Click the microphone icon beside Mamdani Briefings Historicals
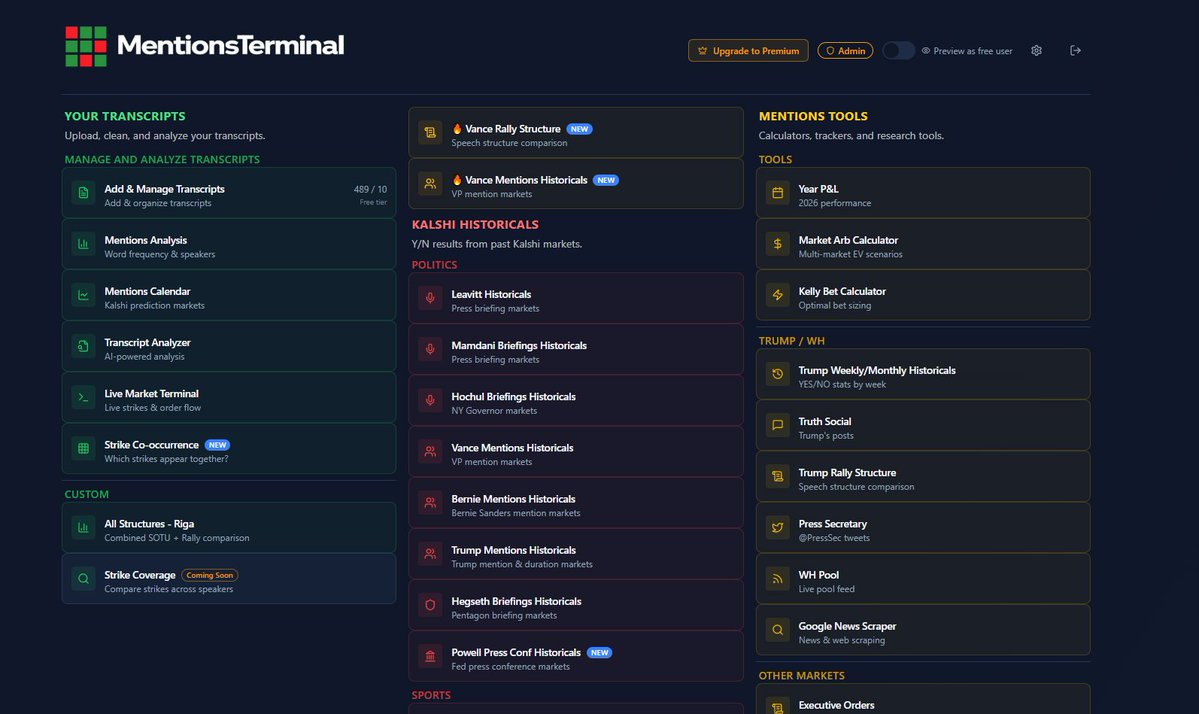This screenshot has width=1199, height=714. (x=431, y=349)
